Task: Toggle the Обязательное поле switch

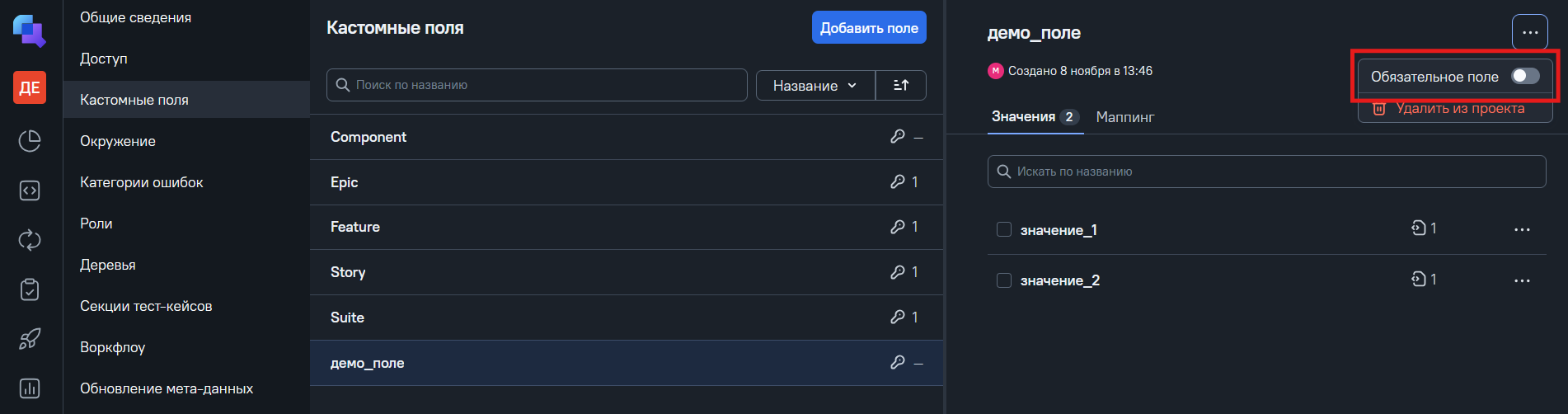Action: click(x=1525, y=76)
